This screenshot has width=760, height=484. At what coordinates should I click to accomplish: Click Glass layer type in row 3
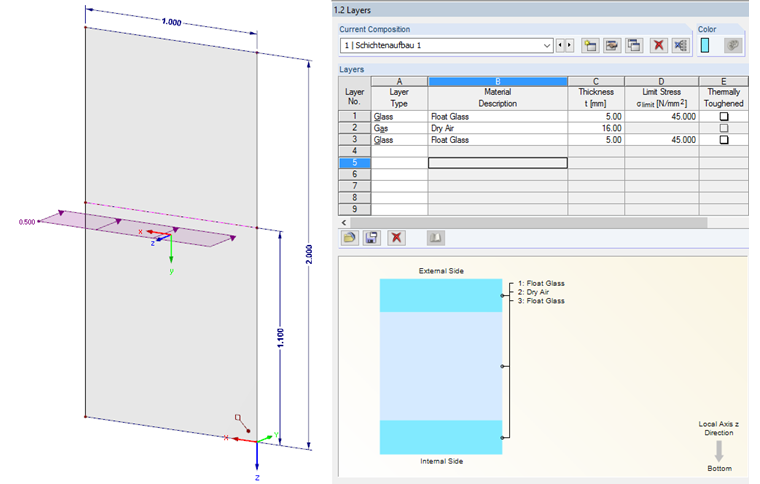(x=399, y=140)
